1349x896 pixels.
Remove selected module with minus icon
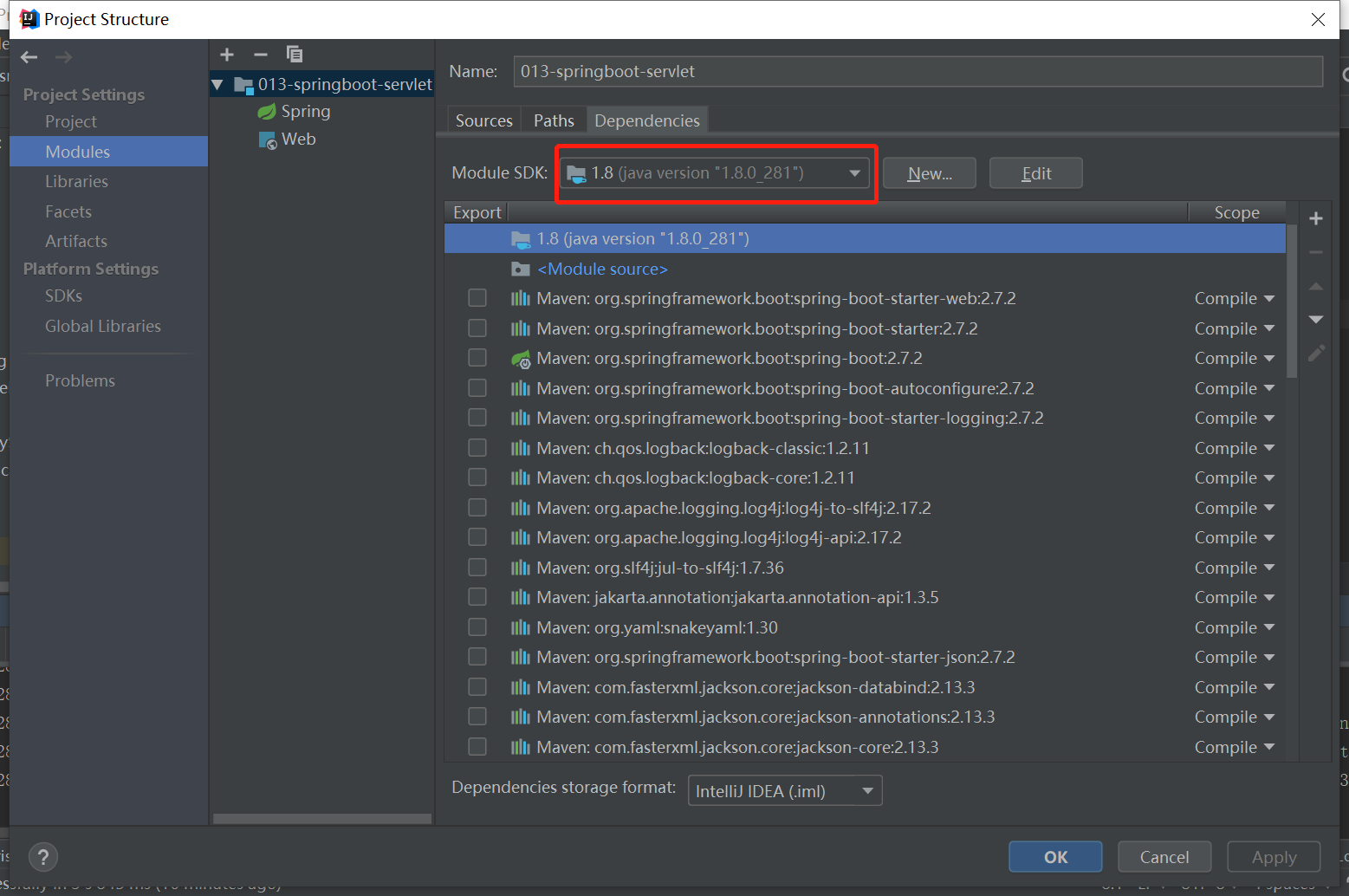(x=261, y=55)
